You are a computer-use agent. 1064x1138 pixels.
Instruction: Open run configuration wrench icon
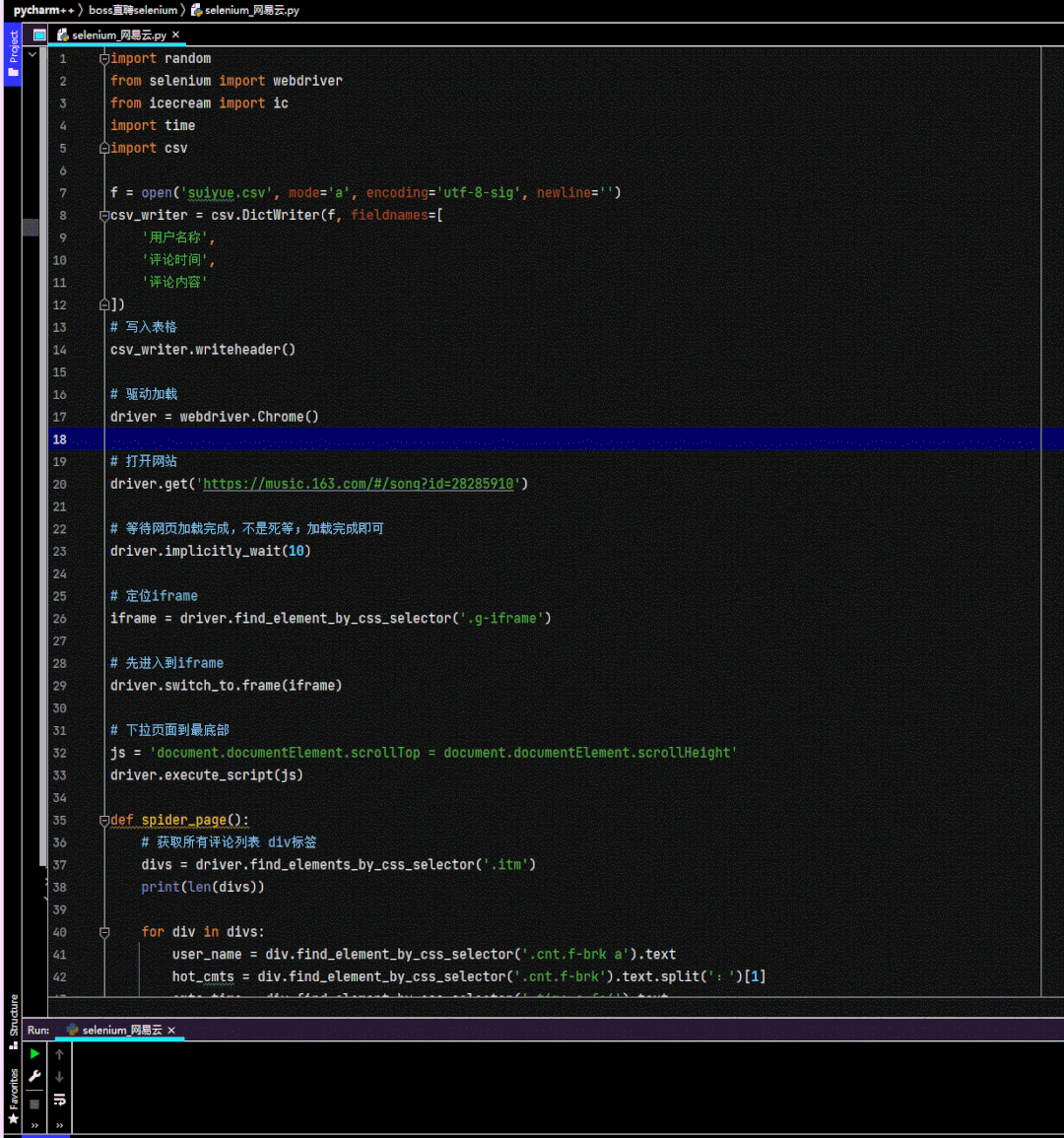point(34,1076)
